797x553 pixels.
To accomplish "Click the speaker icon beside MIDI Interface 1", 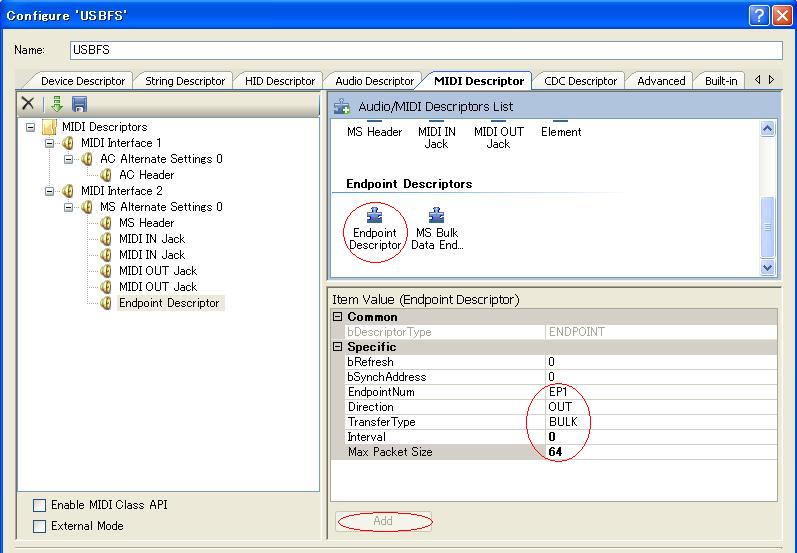I will 68,143.
